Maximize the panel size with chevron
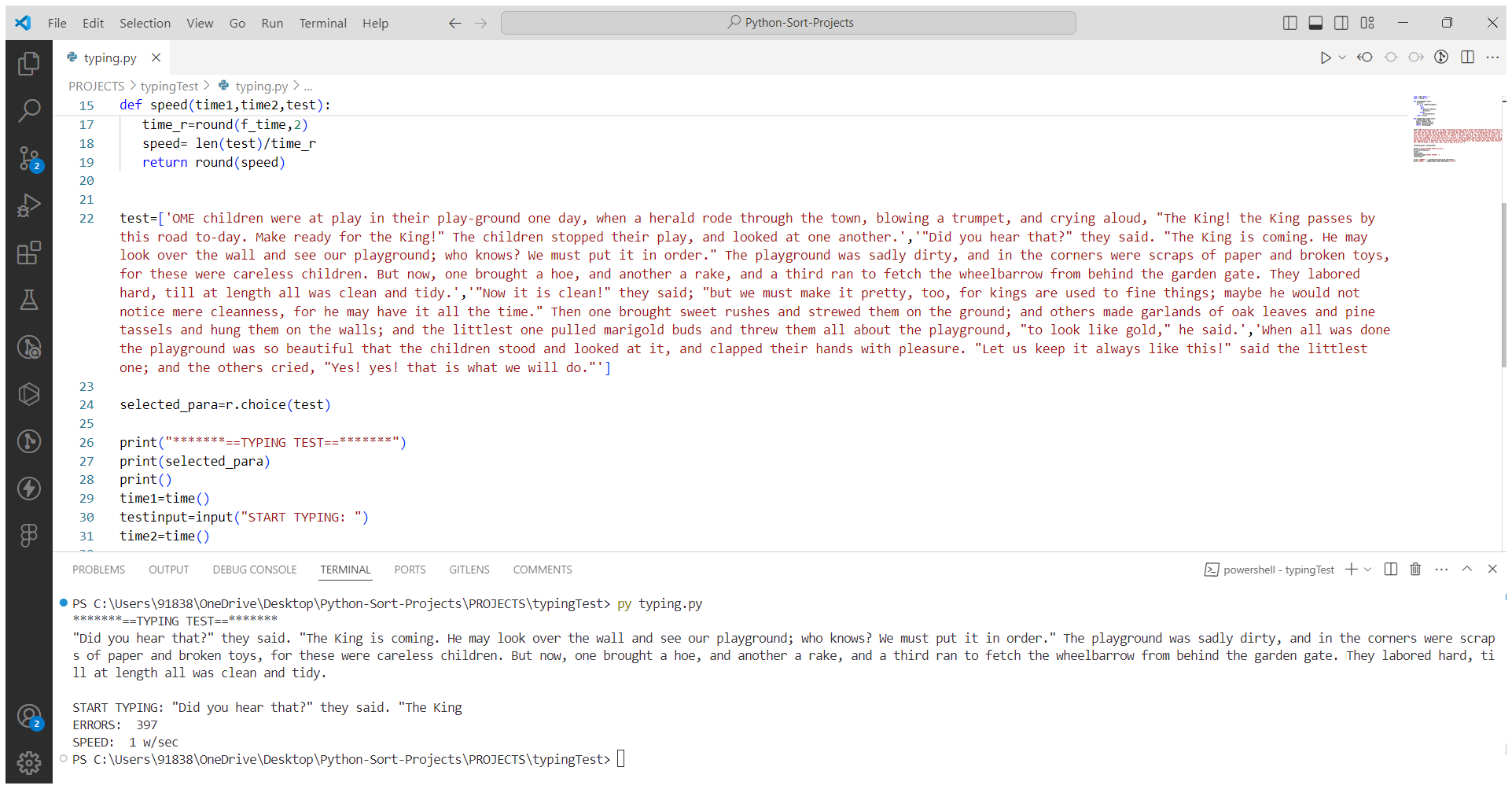This screenshot has width=1512, height=789. (1467, 569)
